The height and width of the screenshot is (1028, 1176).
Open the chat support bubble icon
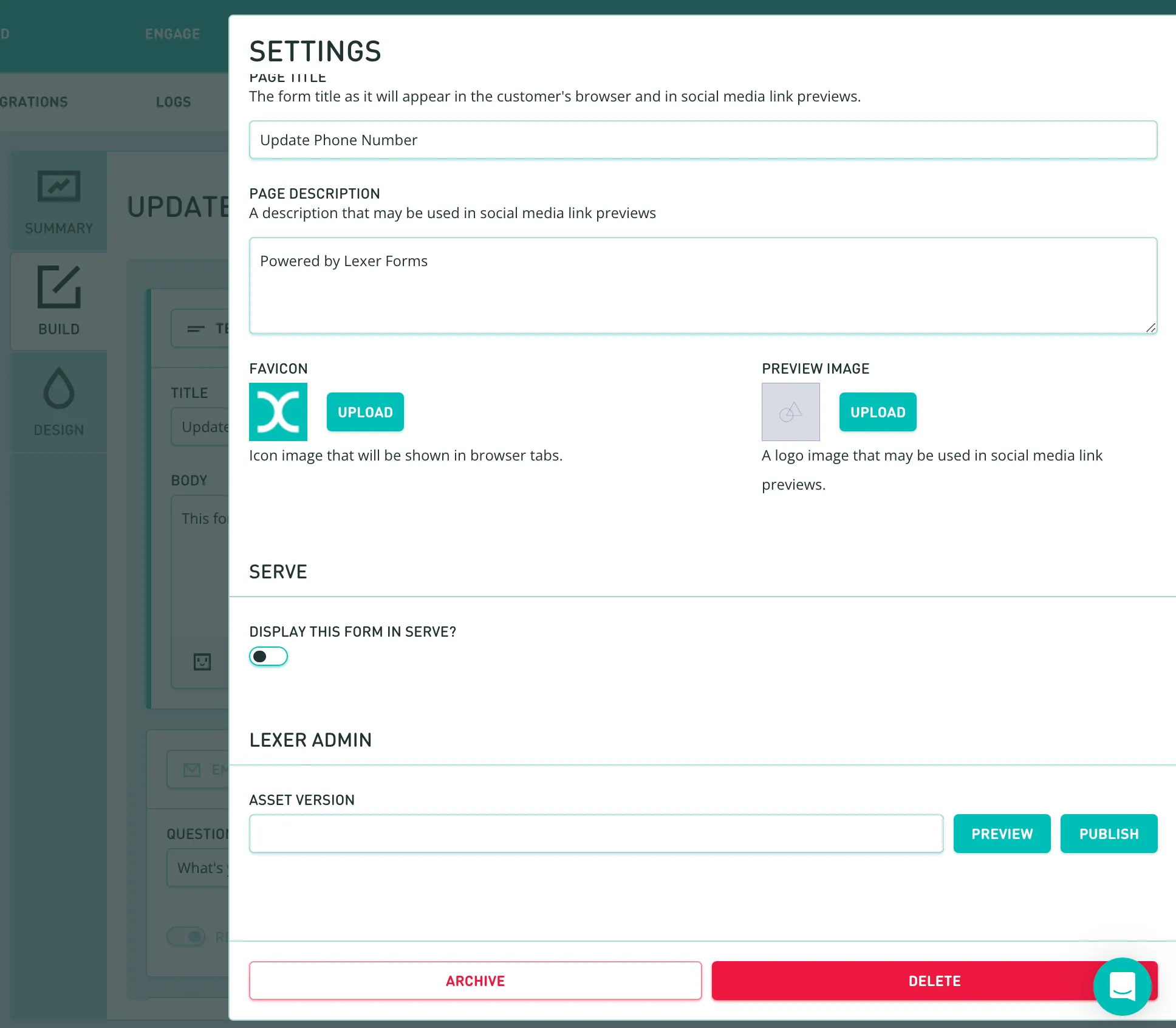(x=1122, y=986)
